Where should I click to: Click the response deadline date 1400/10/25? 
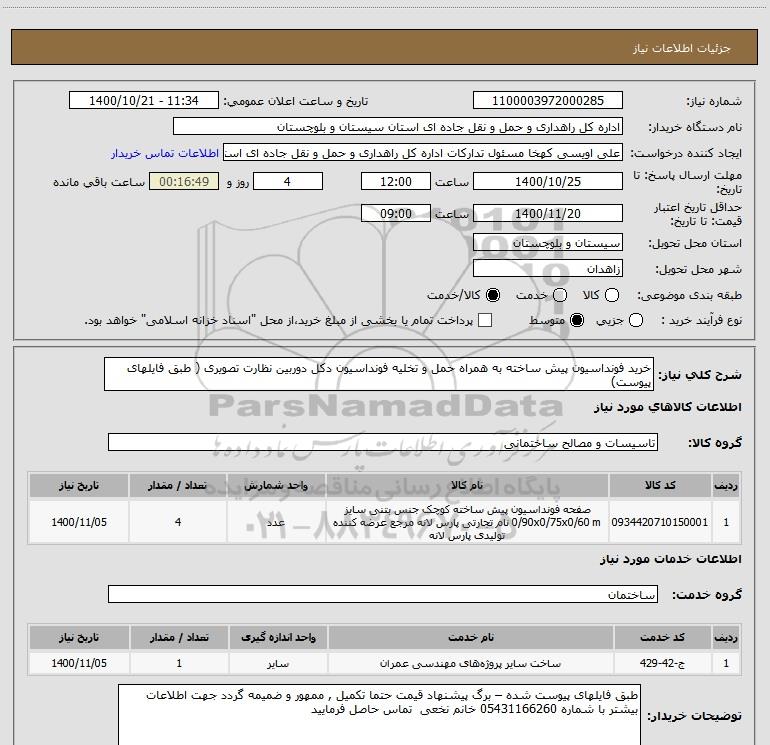pyautogui.click(x=548, y=182)
